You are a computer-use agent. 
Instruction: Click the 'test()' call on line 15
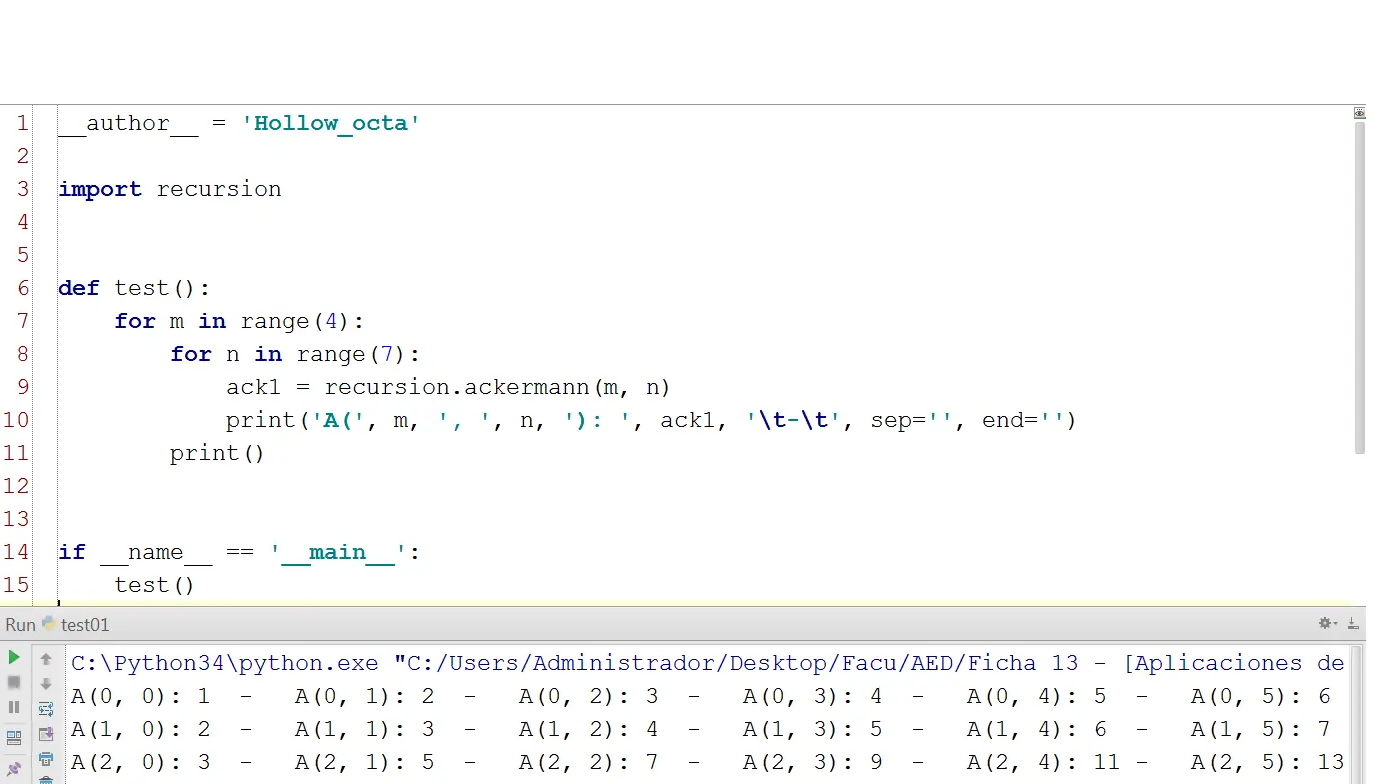[154, 585]
